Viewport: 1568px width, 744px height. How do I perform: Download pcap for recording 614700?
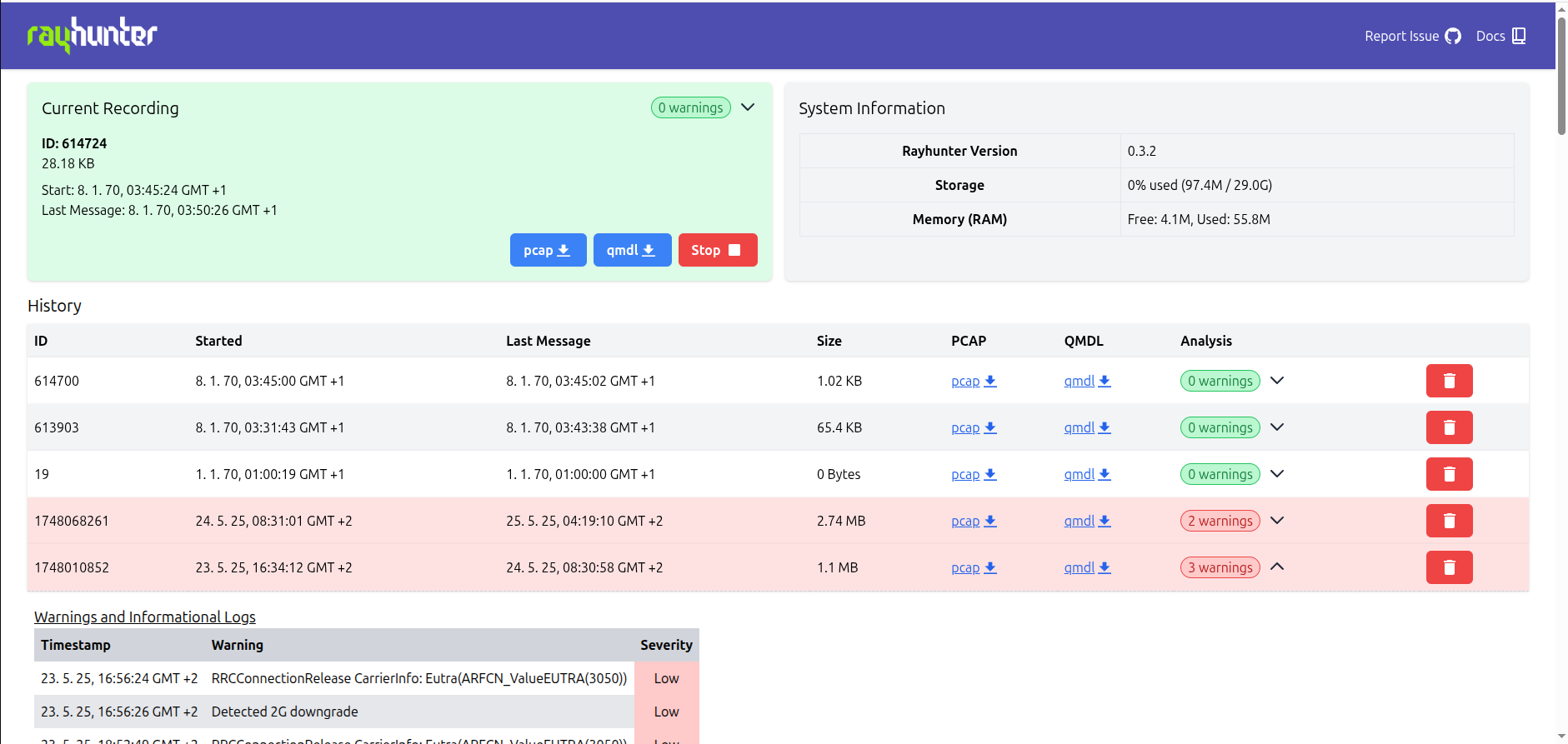tap(974, 381)
